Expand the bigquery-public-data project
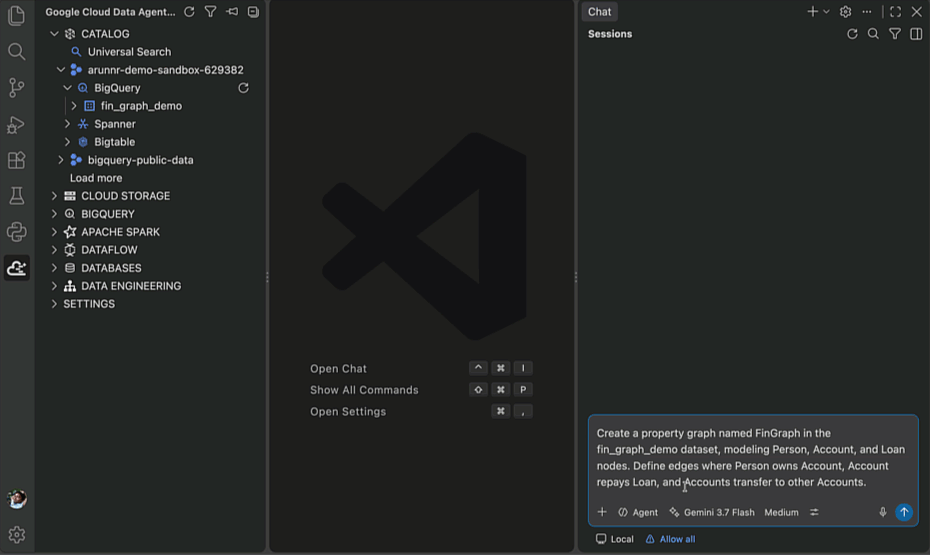 (x=60, y=160)
